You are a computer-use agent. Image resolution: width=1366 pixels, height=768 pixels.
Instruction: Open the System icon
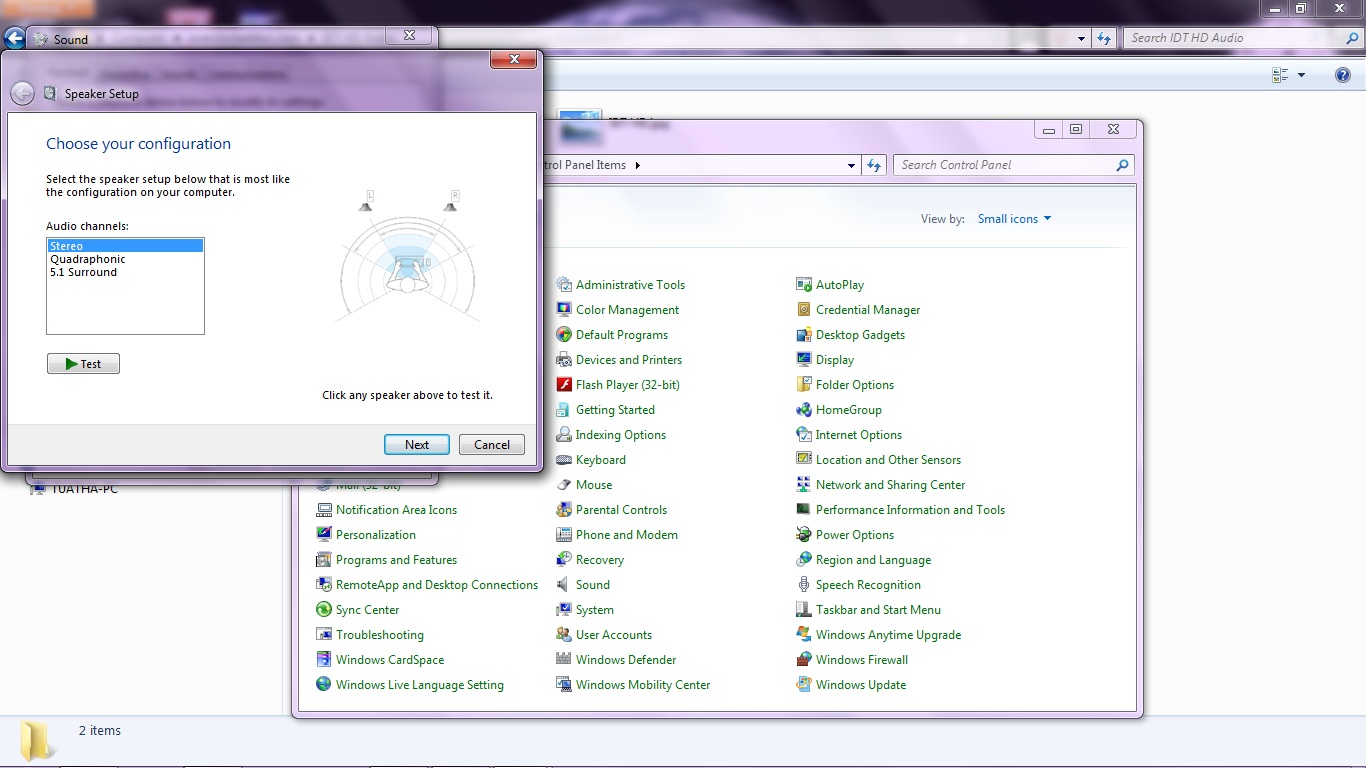click(564, 610)
